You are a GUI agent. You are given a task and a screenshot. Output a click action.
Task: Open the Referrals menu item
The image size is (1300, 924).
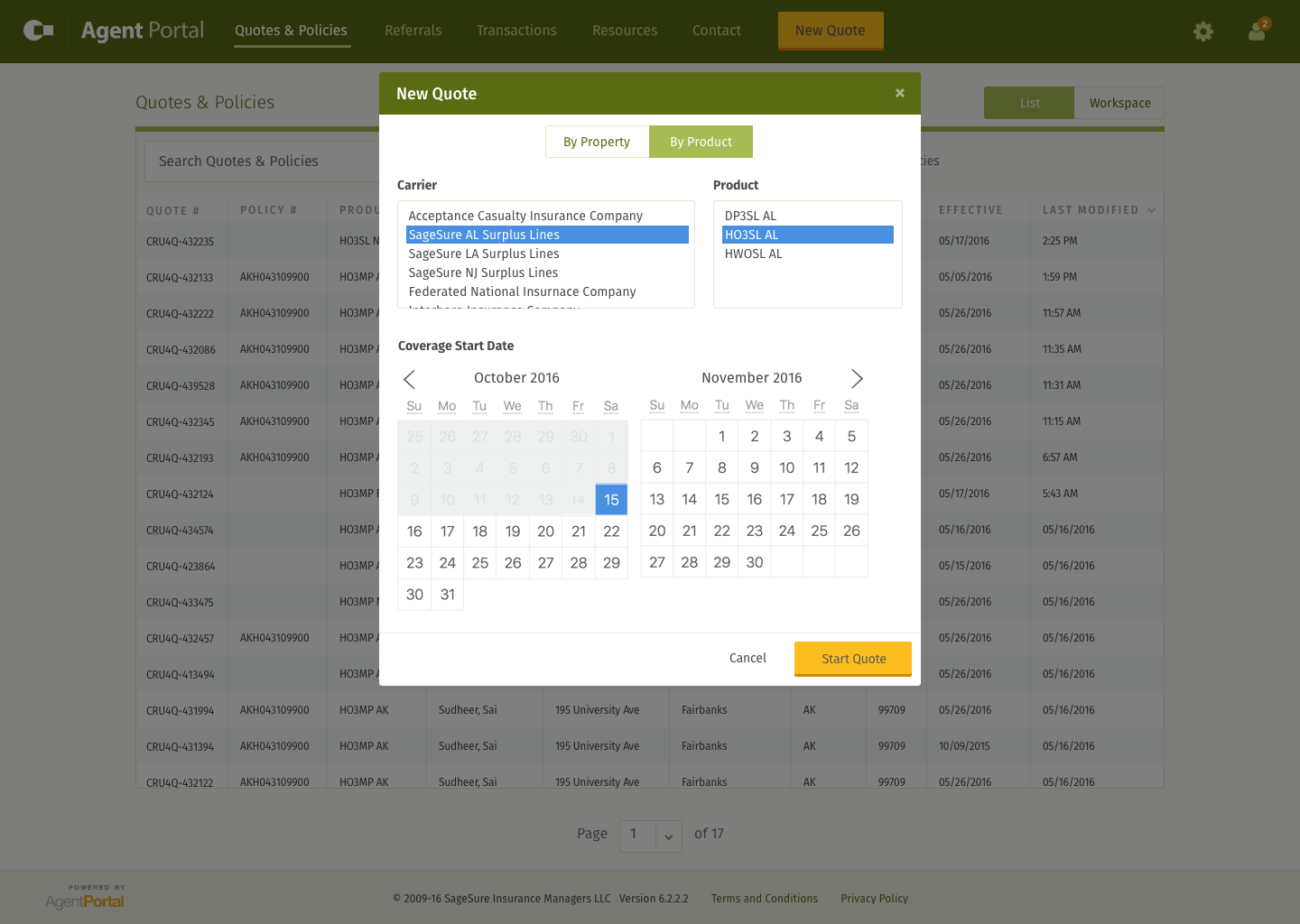point(413,31)
